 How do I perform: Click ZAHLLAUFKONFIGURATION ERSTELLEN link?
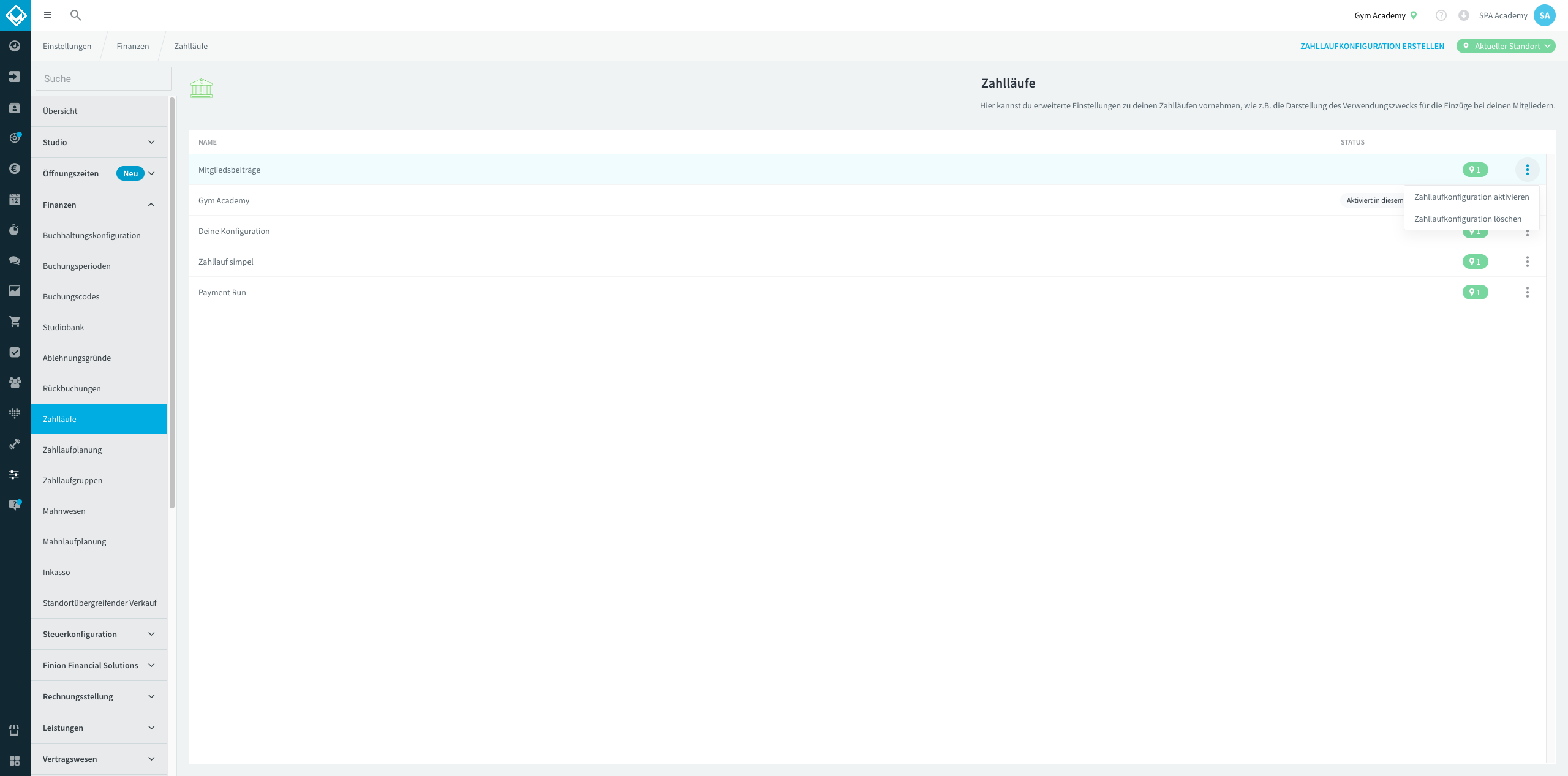coord(1372,46)
